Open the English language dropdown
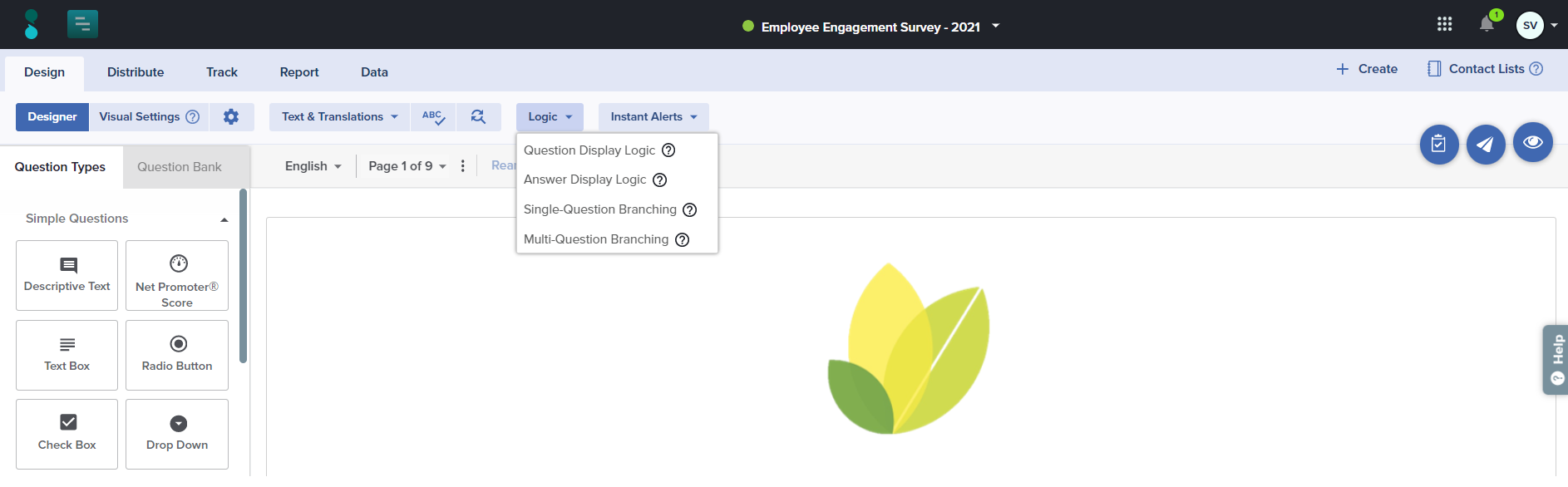The image size is (1568, 487). click(313, 166)
